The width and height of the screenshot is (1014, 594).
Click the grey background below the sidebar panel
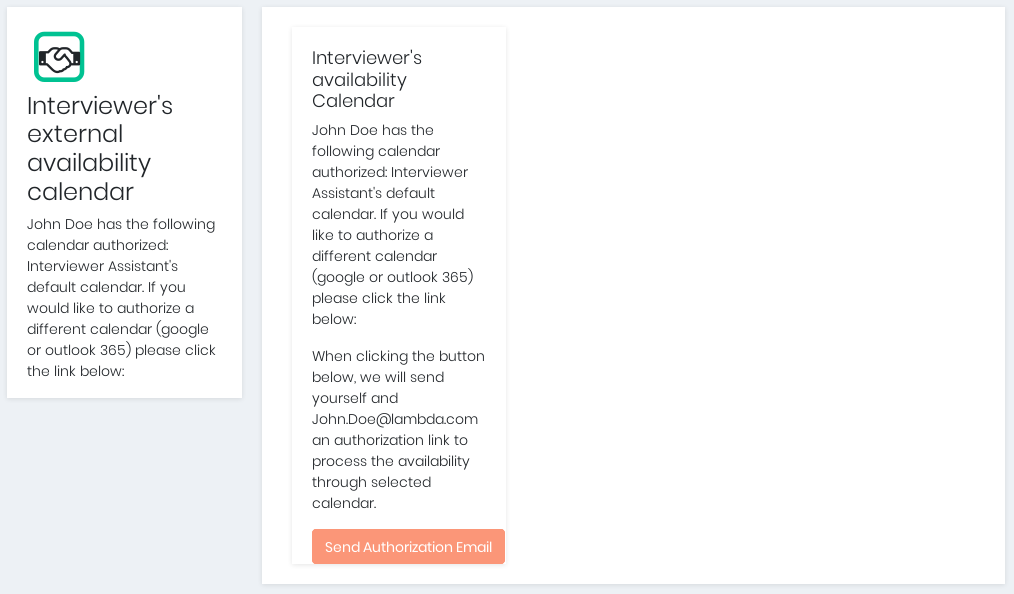(x=124, y=490)
